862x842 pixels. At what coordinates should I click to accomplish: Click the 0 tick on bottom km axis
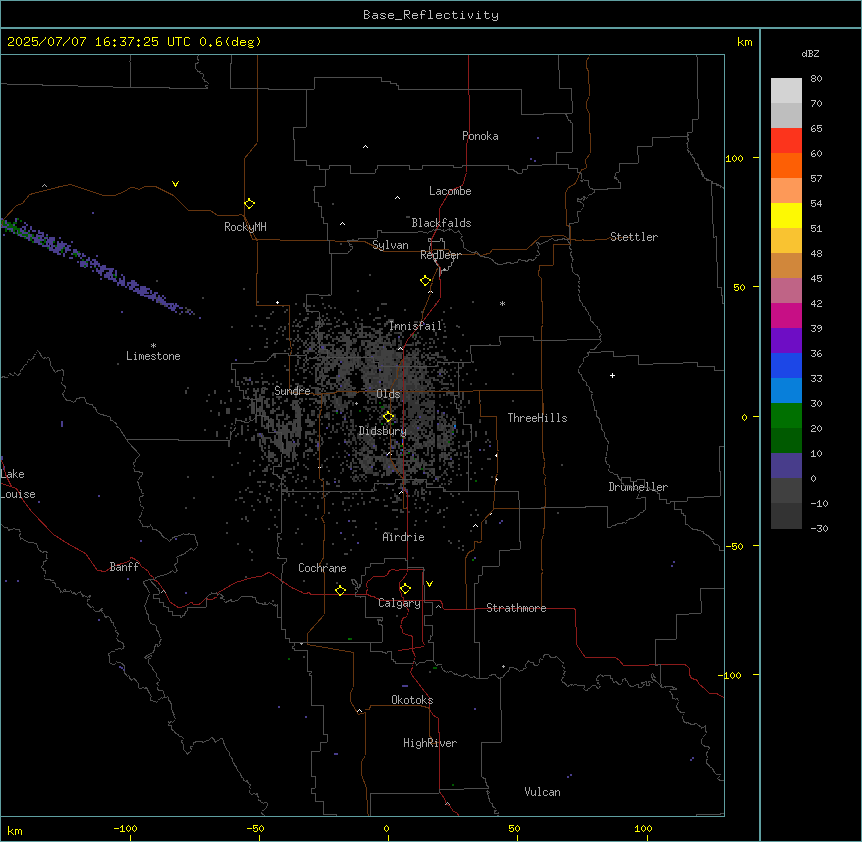tap(386, 828)
